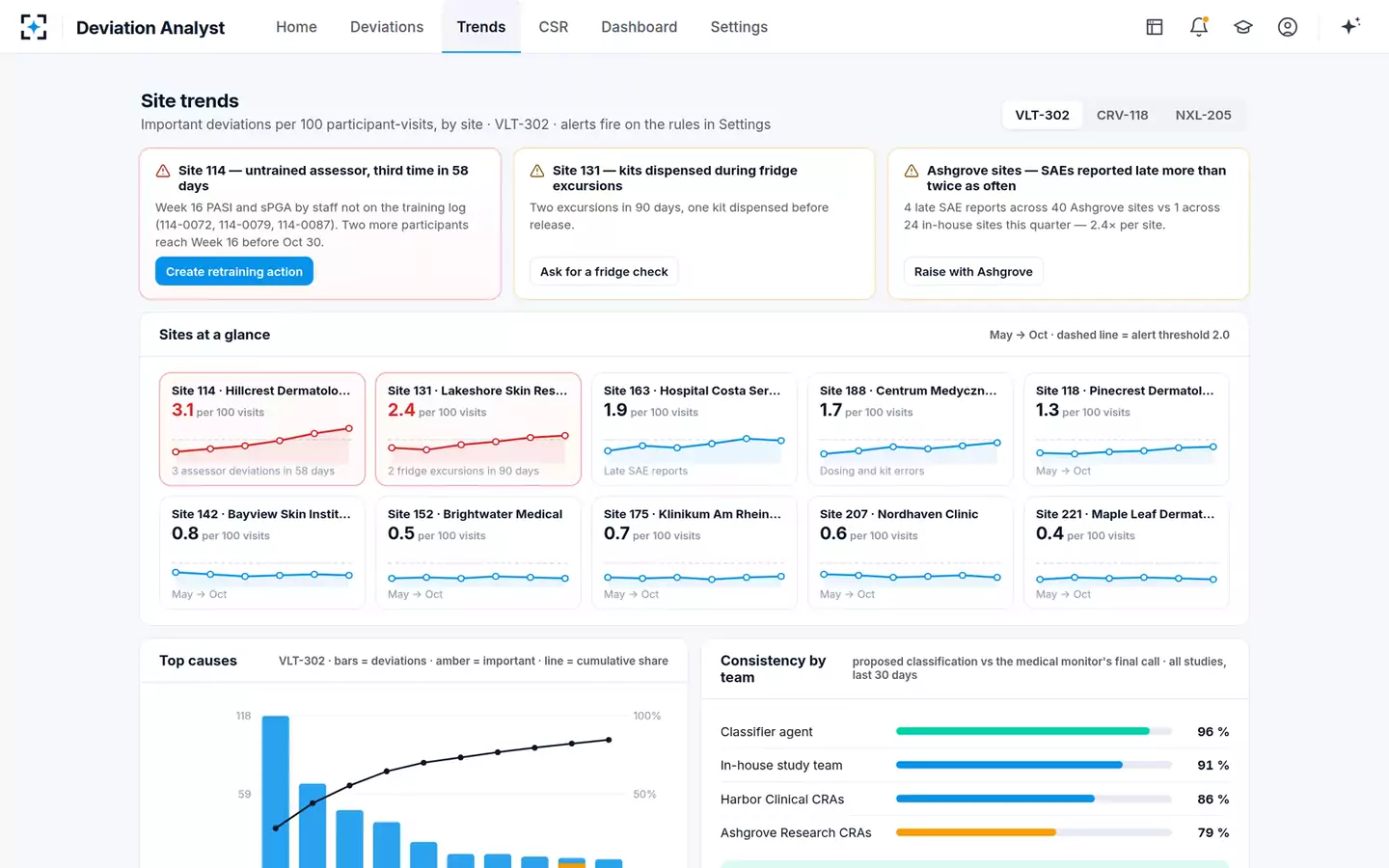Switch to the Dashboard tab
Viewport: 1389px width, 868px height.
point(640,27)
